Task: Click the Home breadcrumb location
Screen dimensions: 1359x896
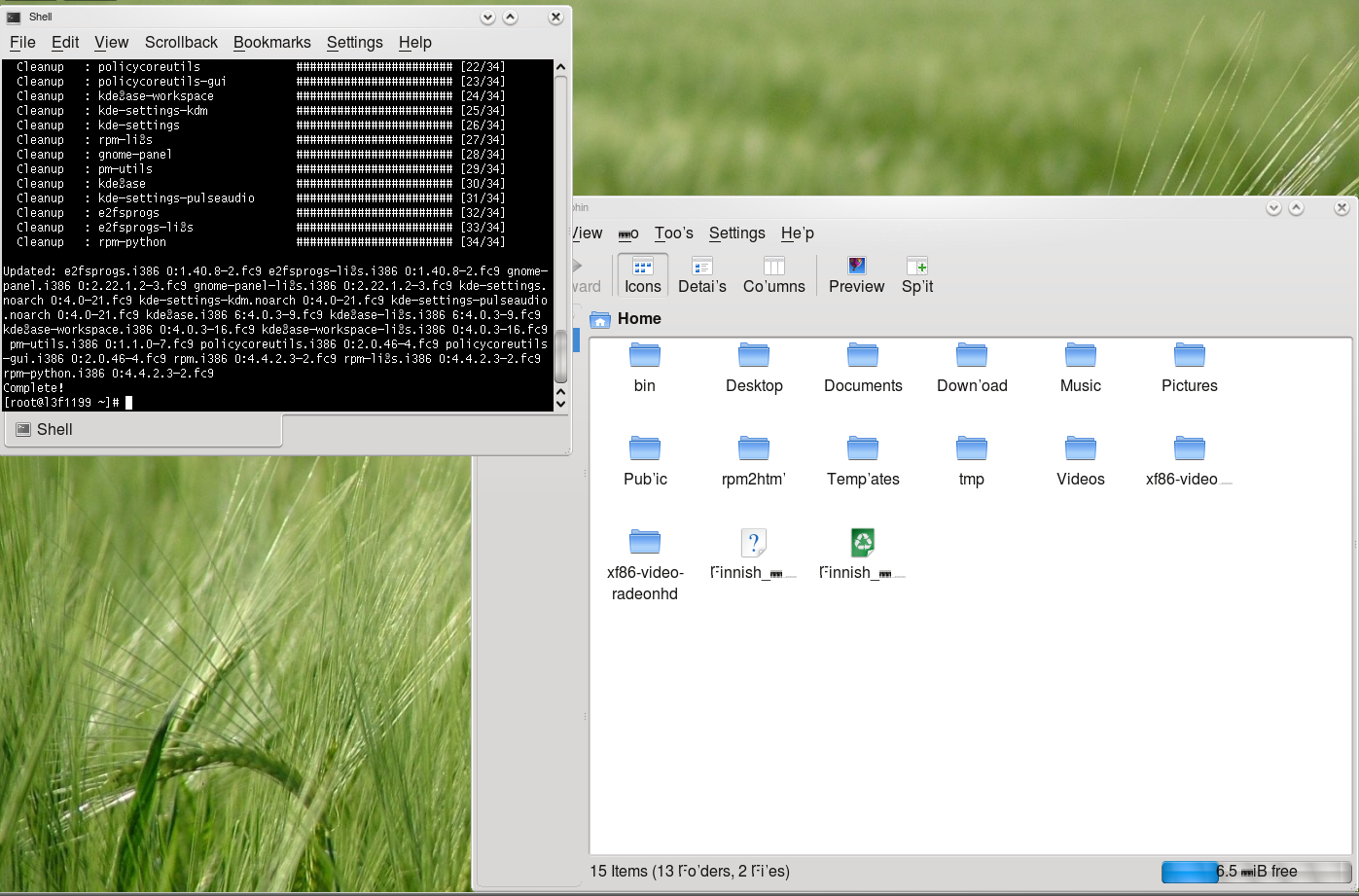Action: point(638,318)
